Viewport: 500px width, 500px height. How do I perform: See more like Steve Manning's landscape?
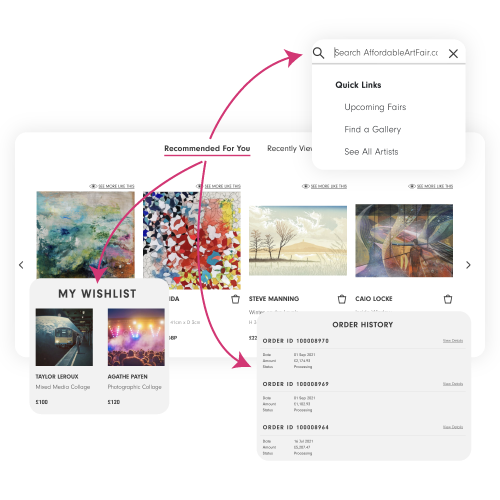(324, 186)
